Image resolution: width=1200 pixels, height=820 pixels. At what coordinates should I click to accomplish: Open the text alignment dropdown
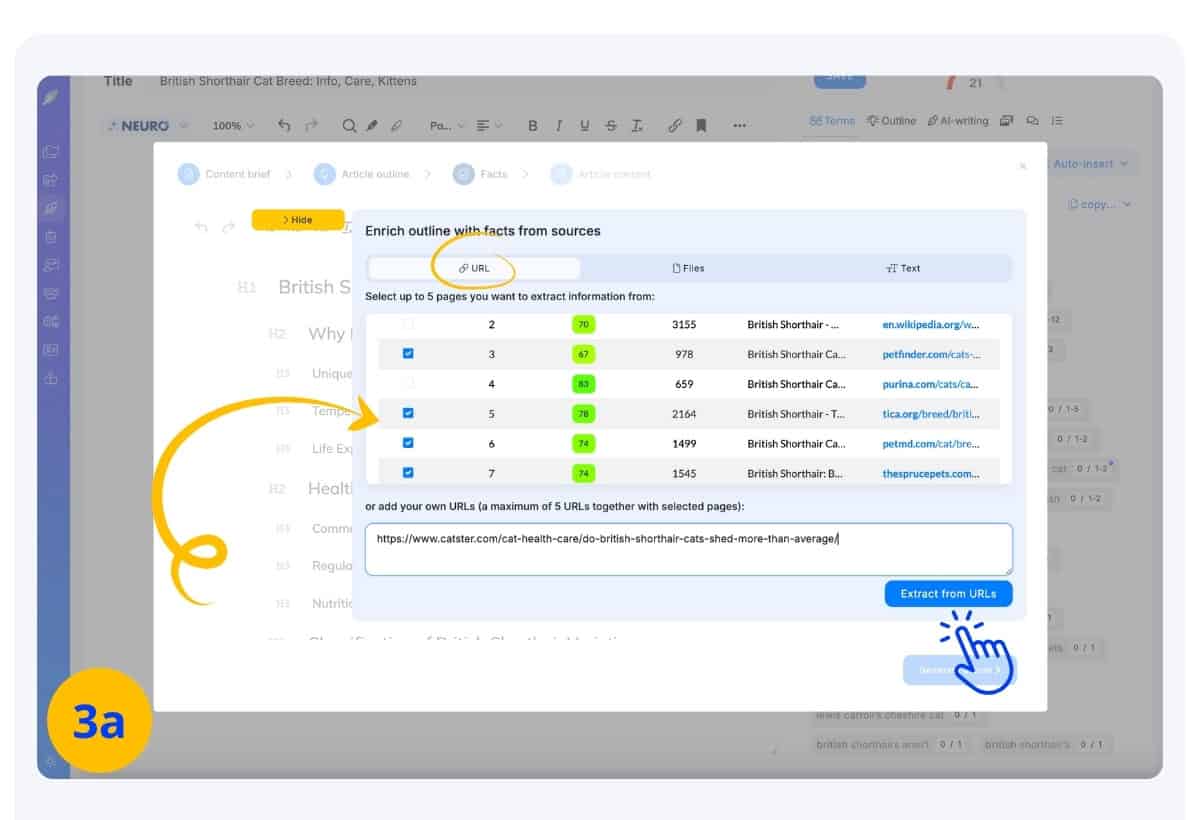[x=490, y=126]
